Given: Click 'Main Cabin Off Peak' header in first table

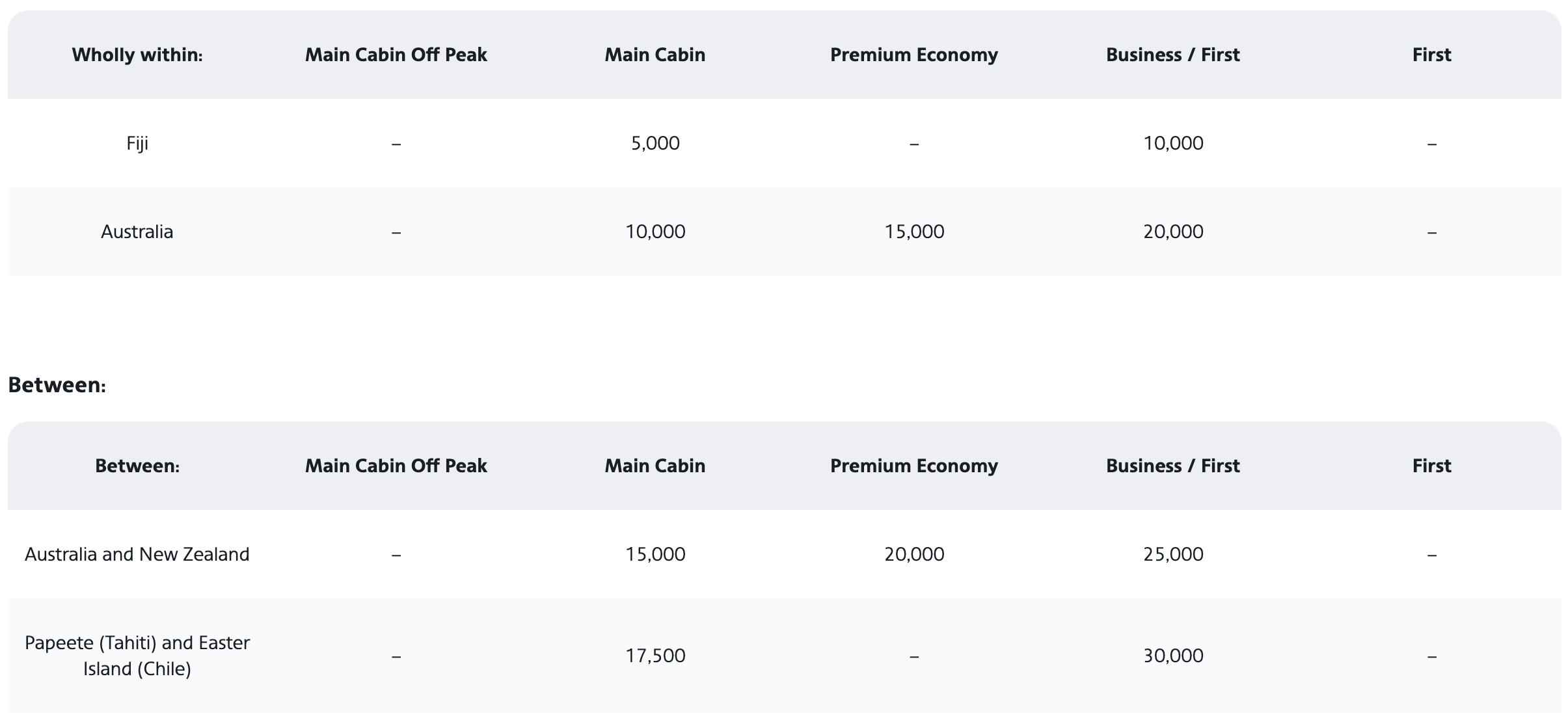Looking at the screenshot, I should [396, 55].
